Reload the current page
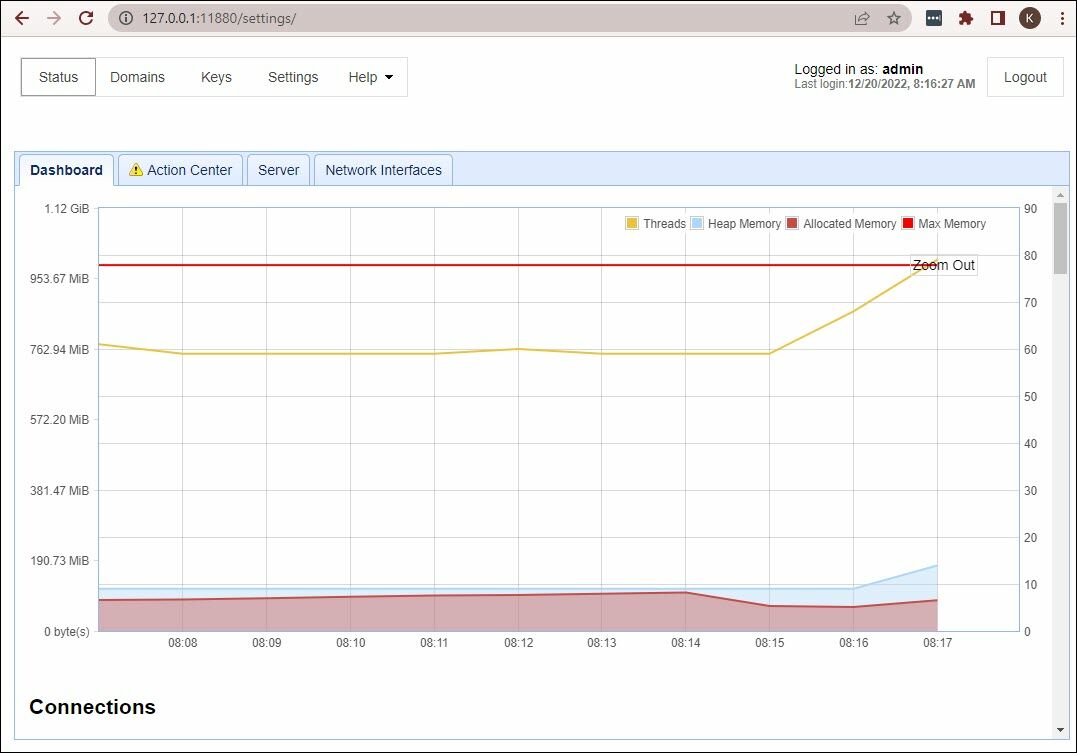Viewport: 1077px width, 753px height. click(x=86, y=18)
